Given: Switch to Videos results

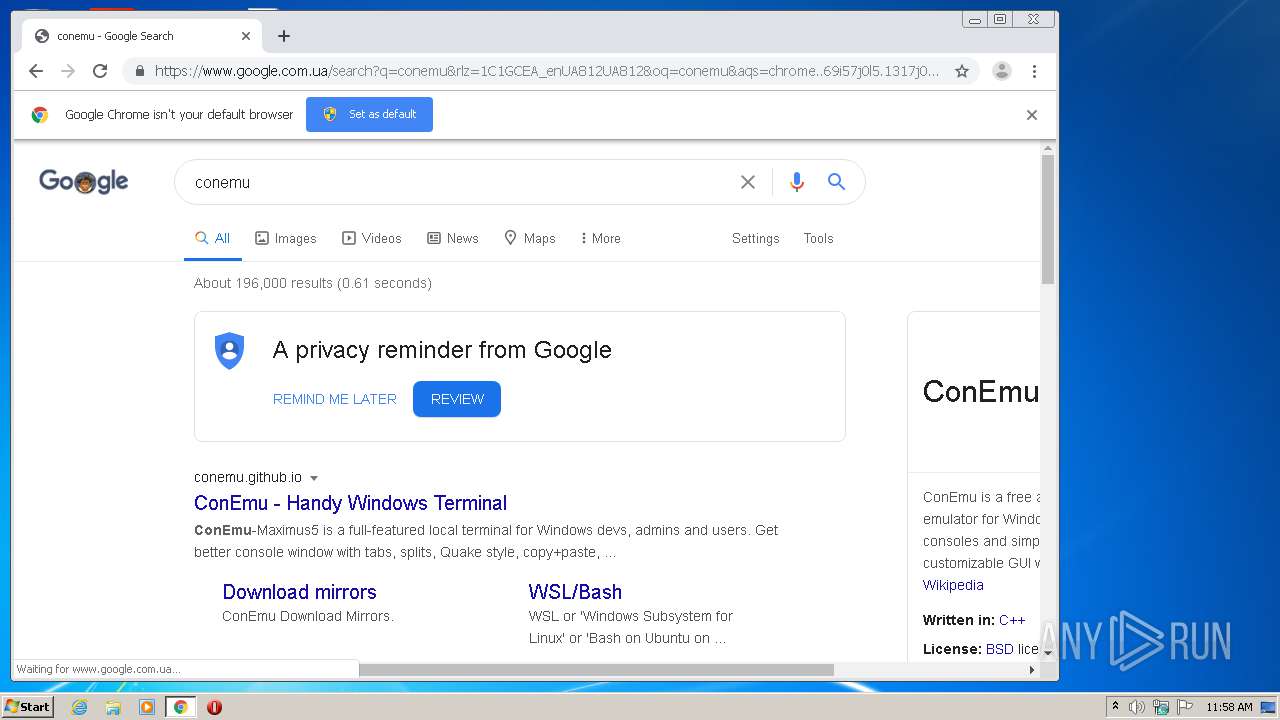Looking at the screenshot, I should (372, 238).
